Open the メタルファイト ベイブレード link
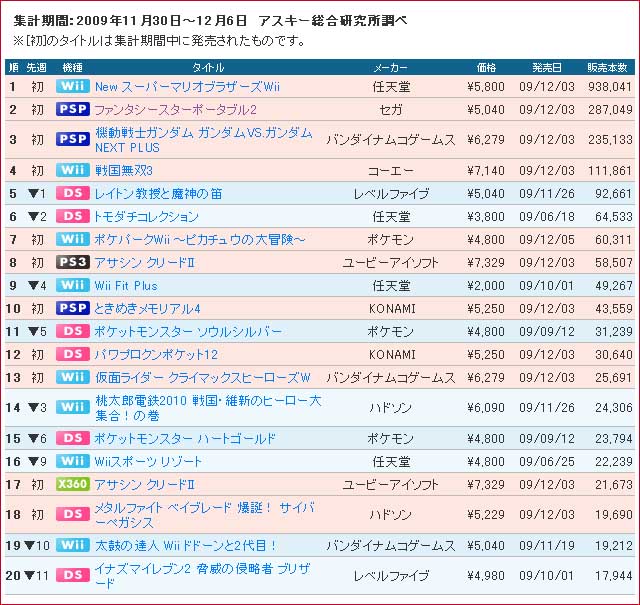Viewport: 640px width, 605px height. 204,515
